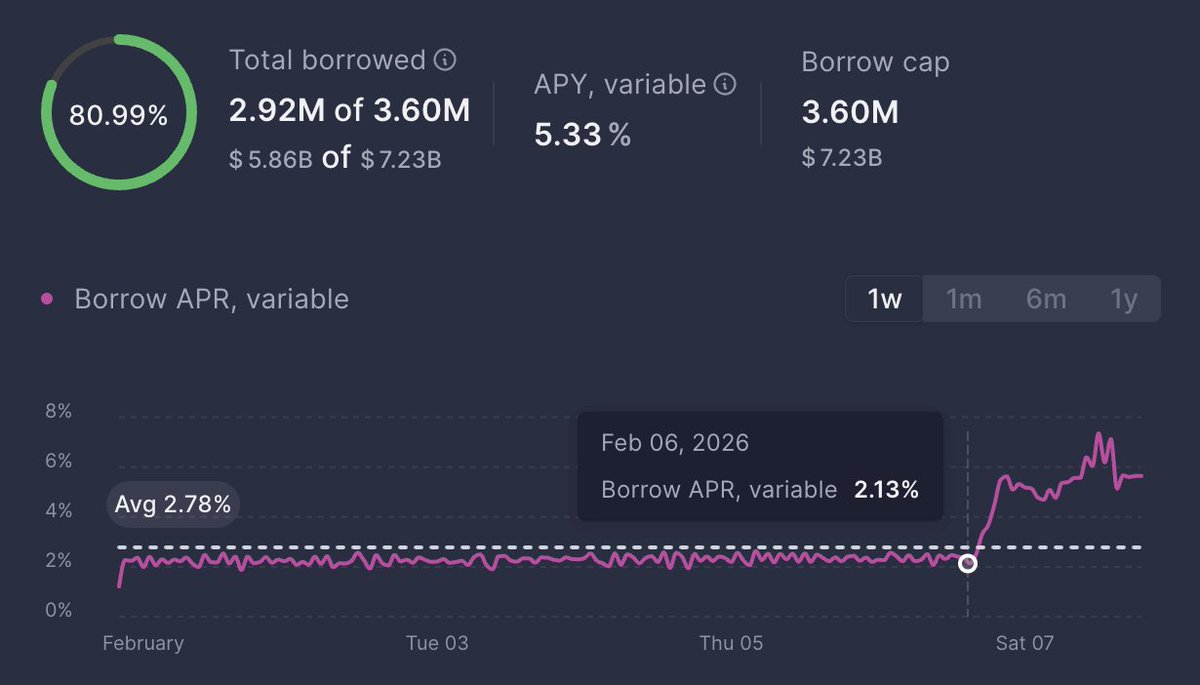Click the Tue 03 axis label
The height and width of the screenshot is (685, 1200).
pos(437,643)
